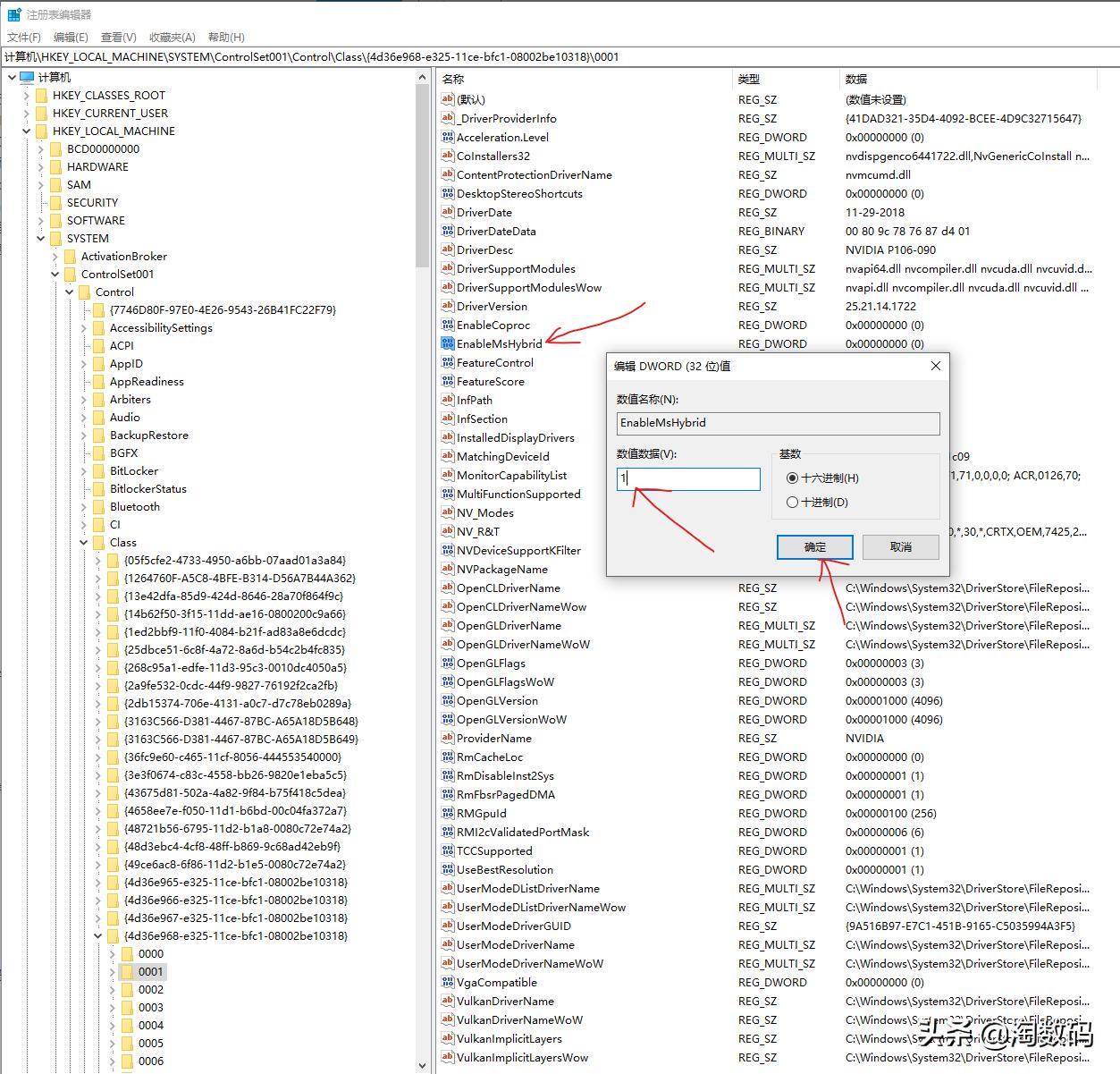Image resolution: width=1120 pixels, height=1074 pixels.
Task: Click the tree pane scroll-up arrow
Action: (x=423, y=78)
